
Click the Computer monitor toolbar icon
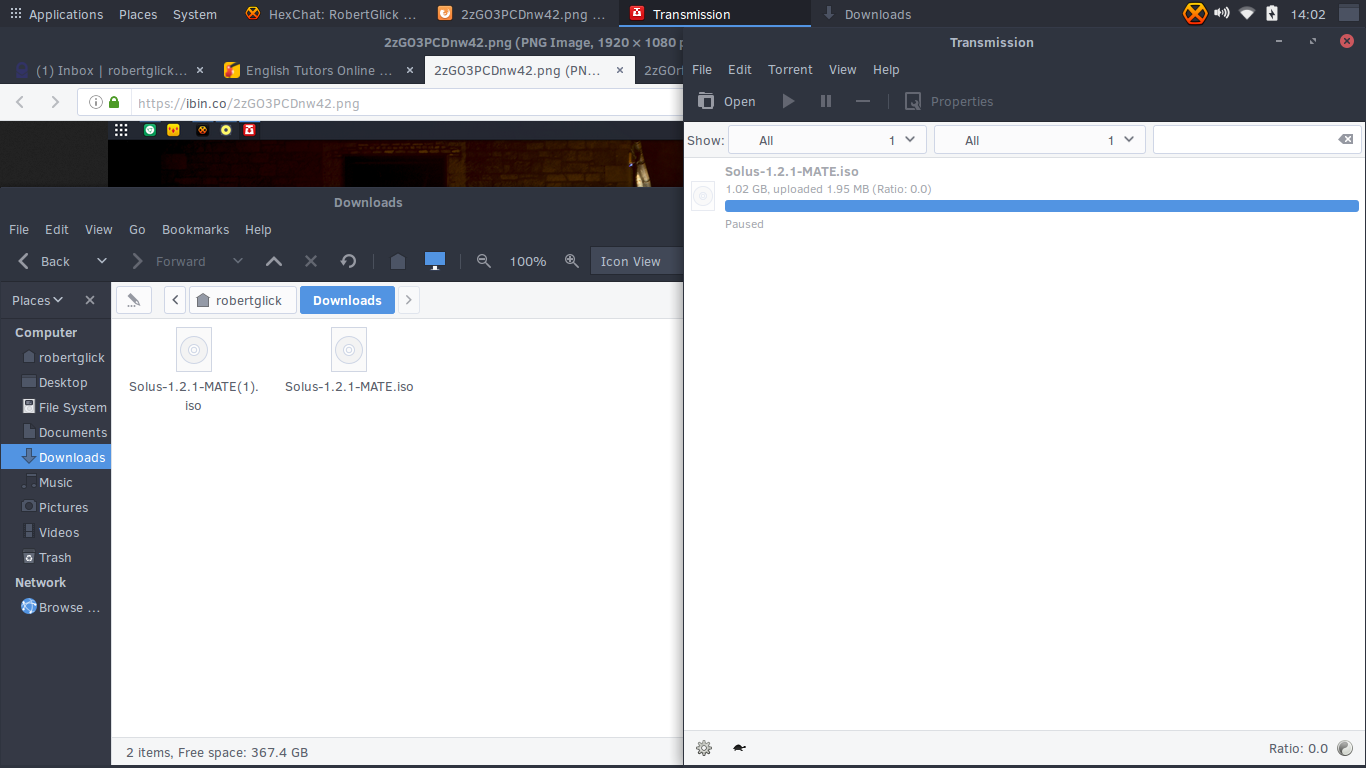pos(435,261)
